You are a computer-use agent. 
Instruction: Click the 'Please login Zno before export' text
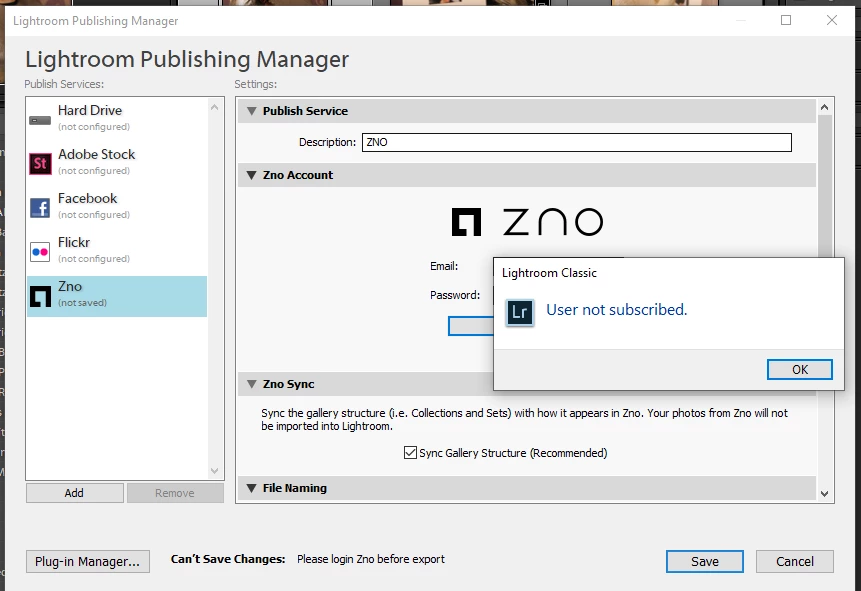(371, 559)
